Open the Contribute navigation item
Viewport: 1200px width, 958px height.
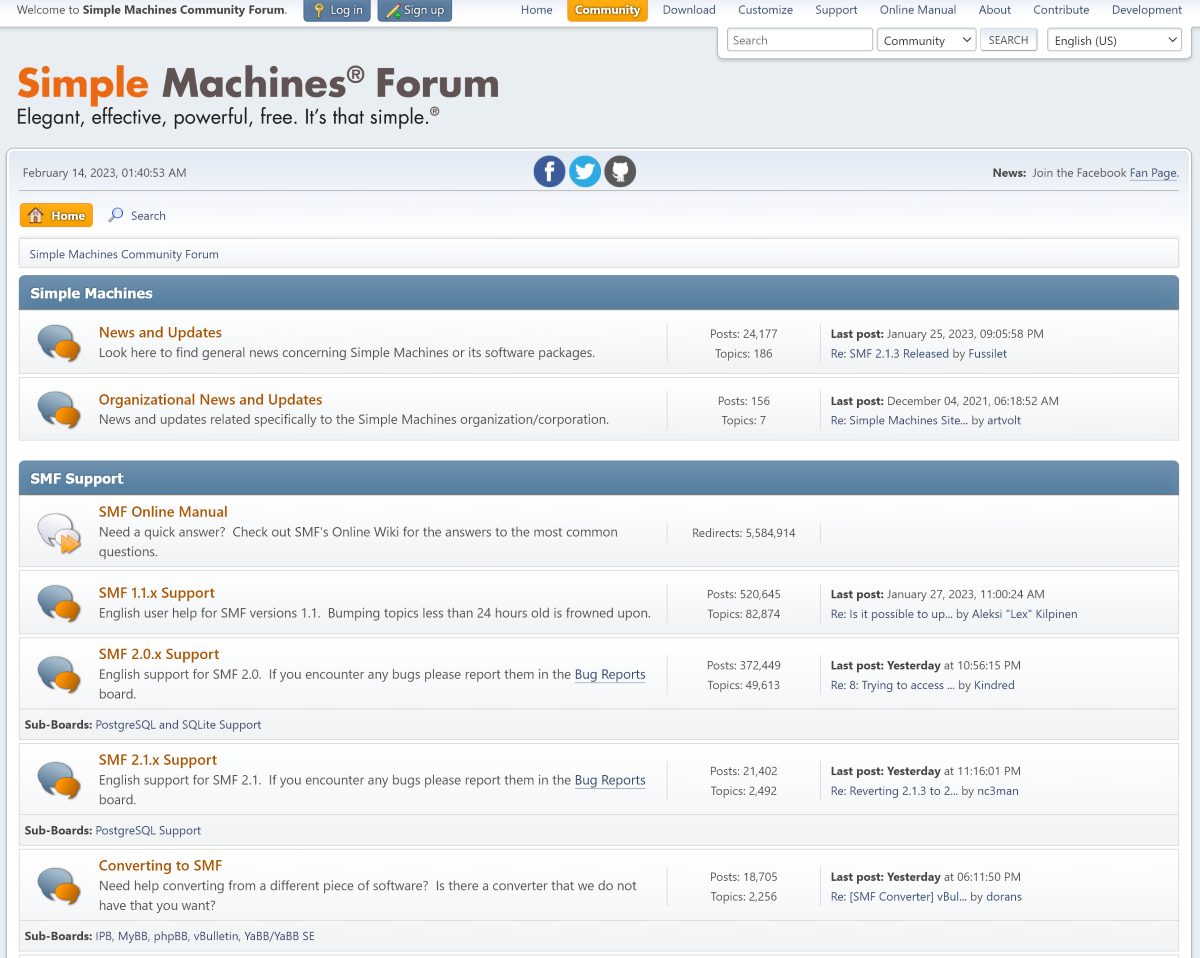coord(1061,10)
